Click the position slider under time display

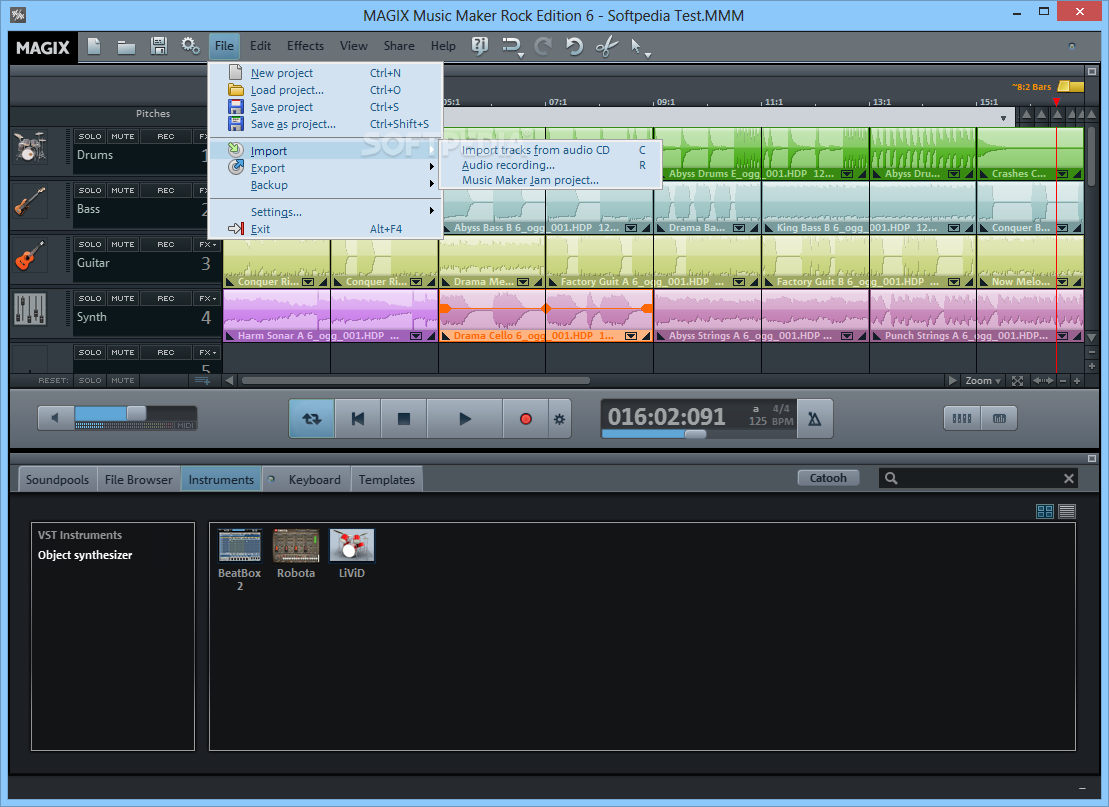coord(695,434)
